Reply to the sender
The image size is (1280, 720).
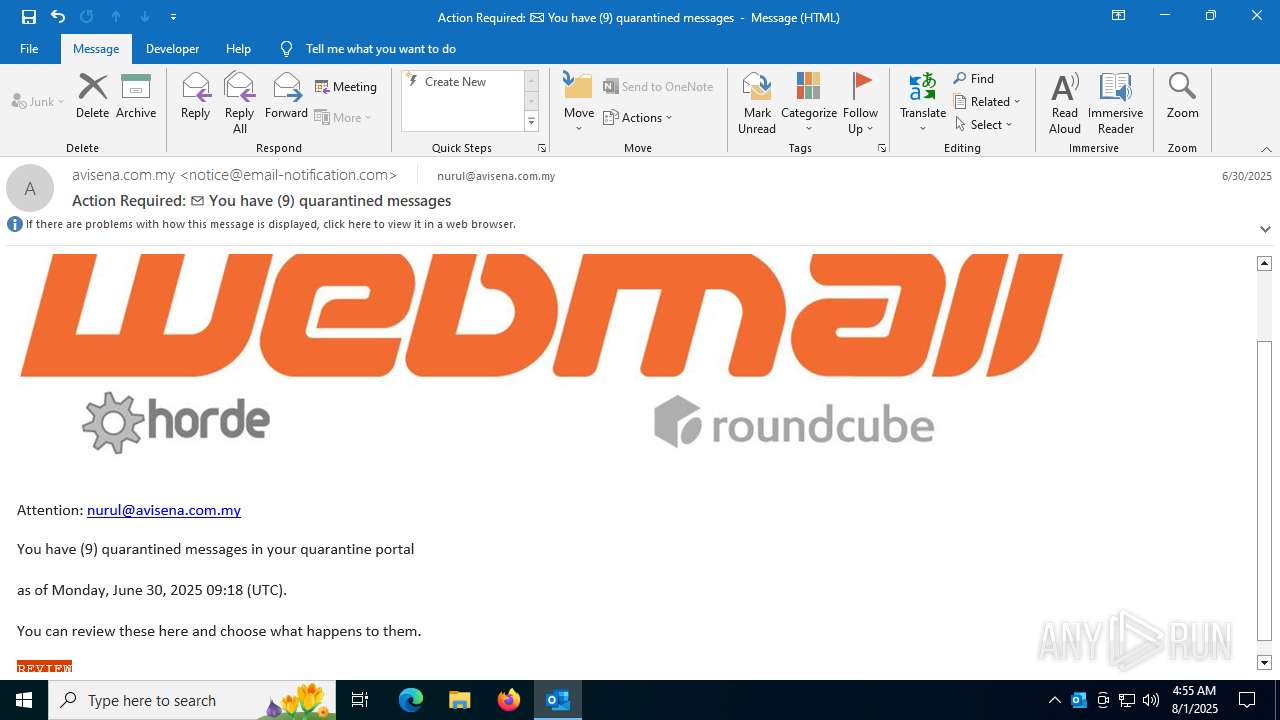pyautogui.click(x=195, y=96)
